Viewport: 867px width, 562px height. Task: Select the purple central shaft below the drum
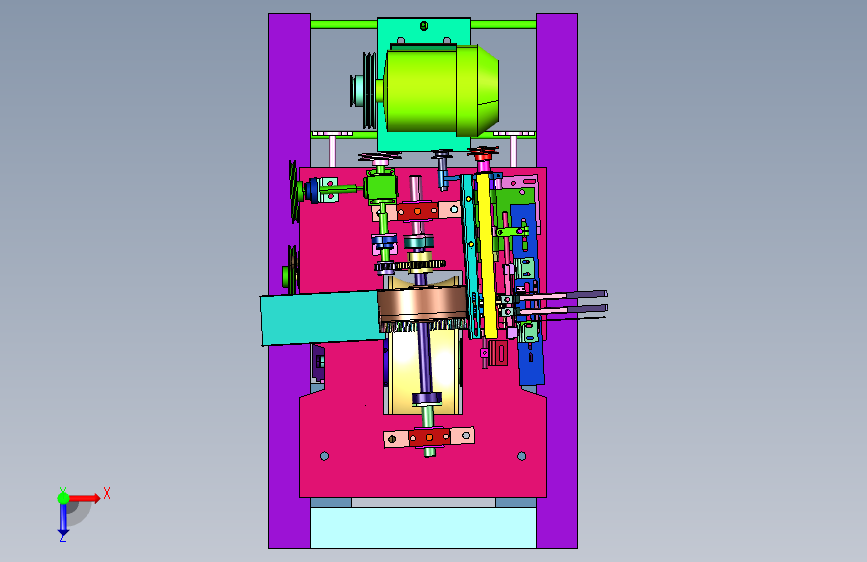click(x=424, y=360)
